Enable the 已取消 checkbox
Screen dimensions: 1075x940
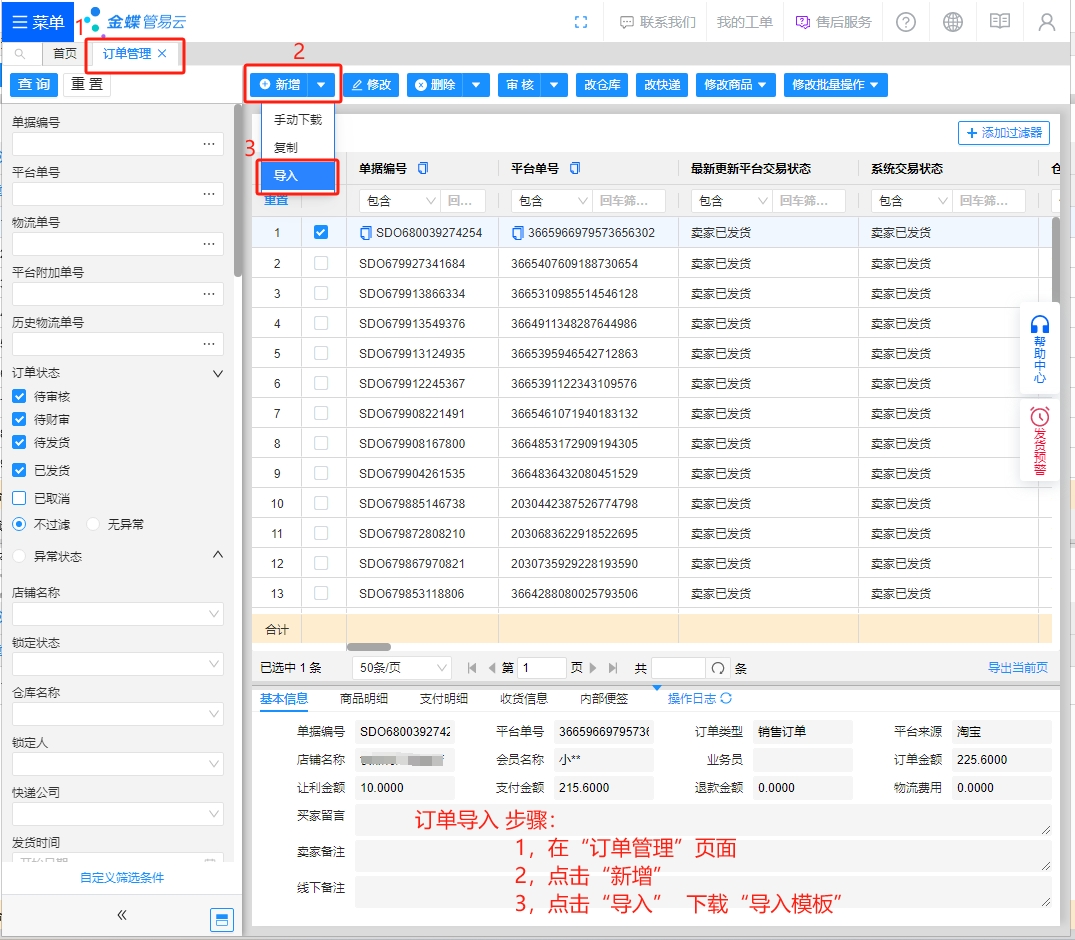coord(19,498)
